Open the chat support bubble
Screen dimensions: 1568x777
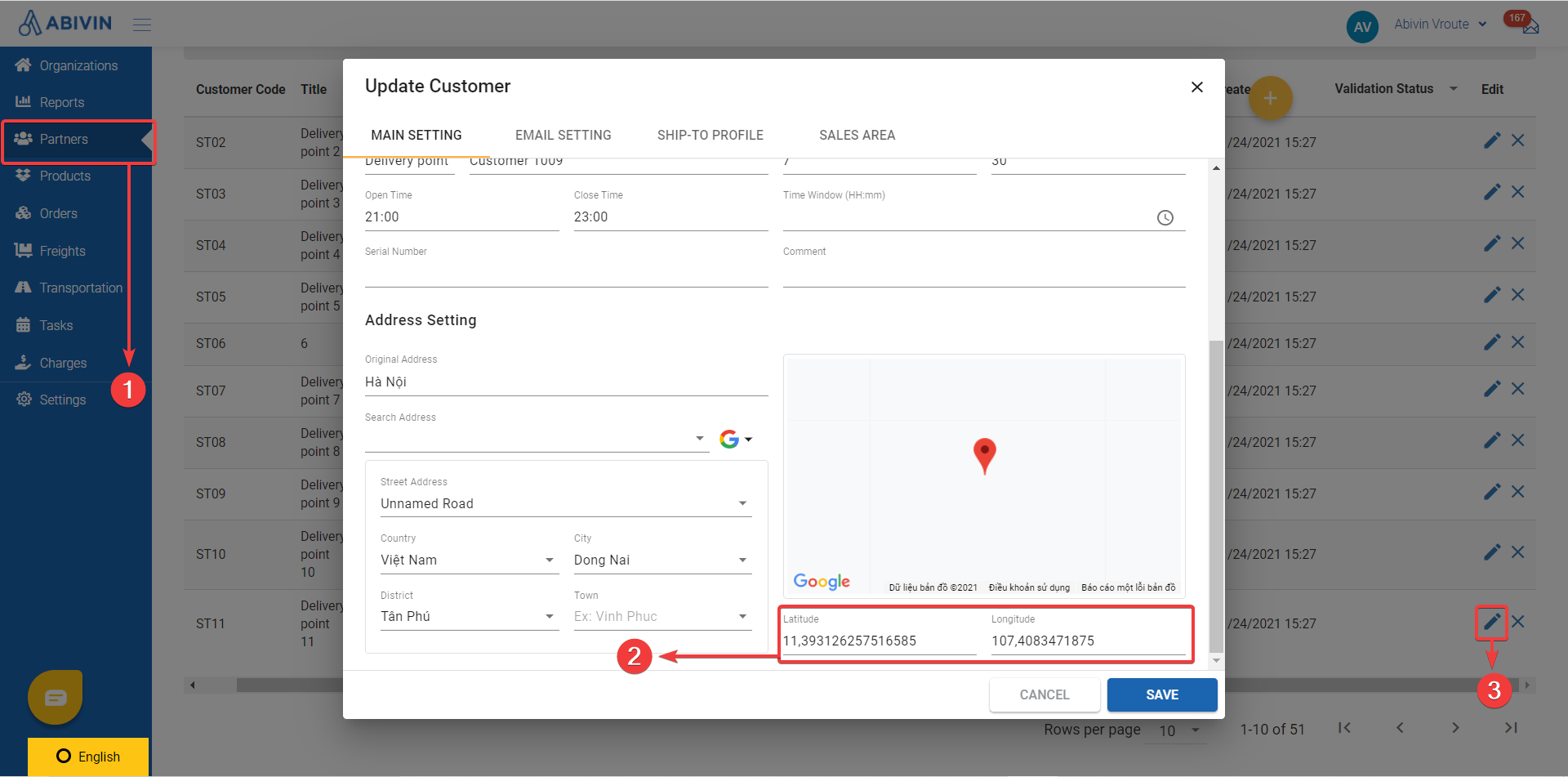(56, 697)
